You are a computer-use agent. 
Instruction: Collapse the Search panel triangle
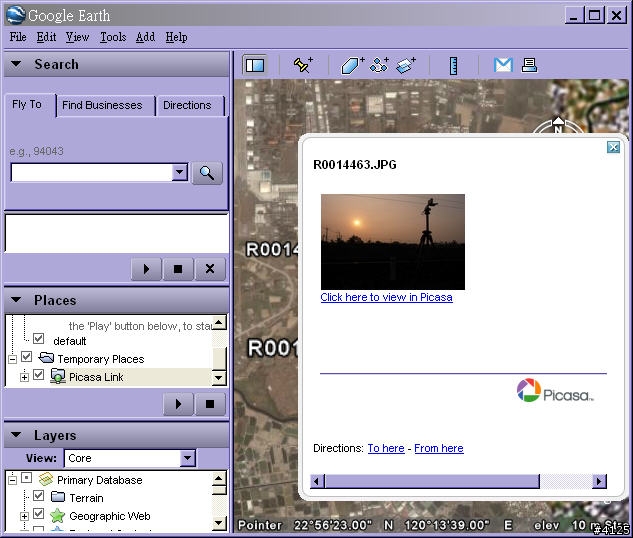pyautogui.click(x=16, y=64)
